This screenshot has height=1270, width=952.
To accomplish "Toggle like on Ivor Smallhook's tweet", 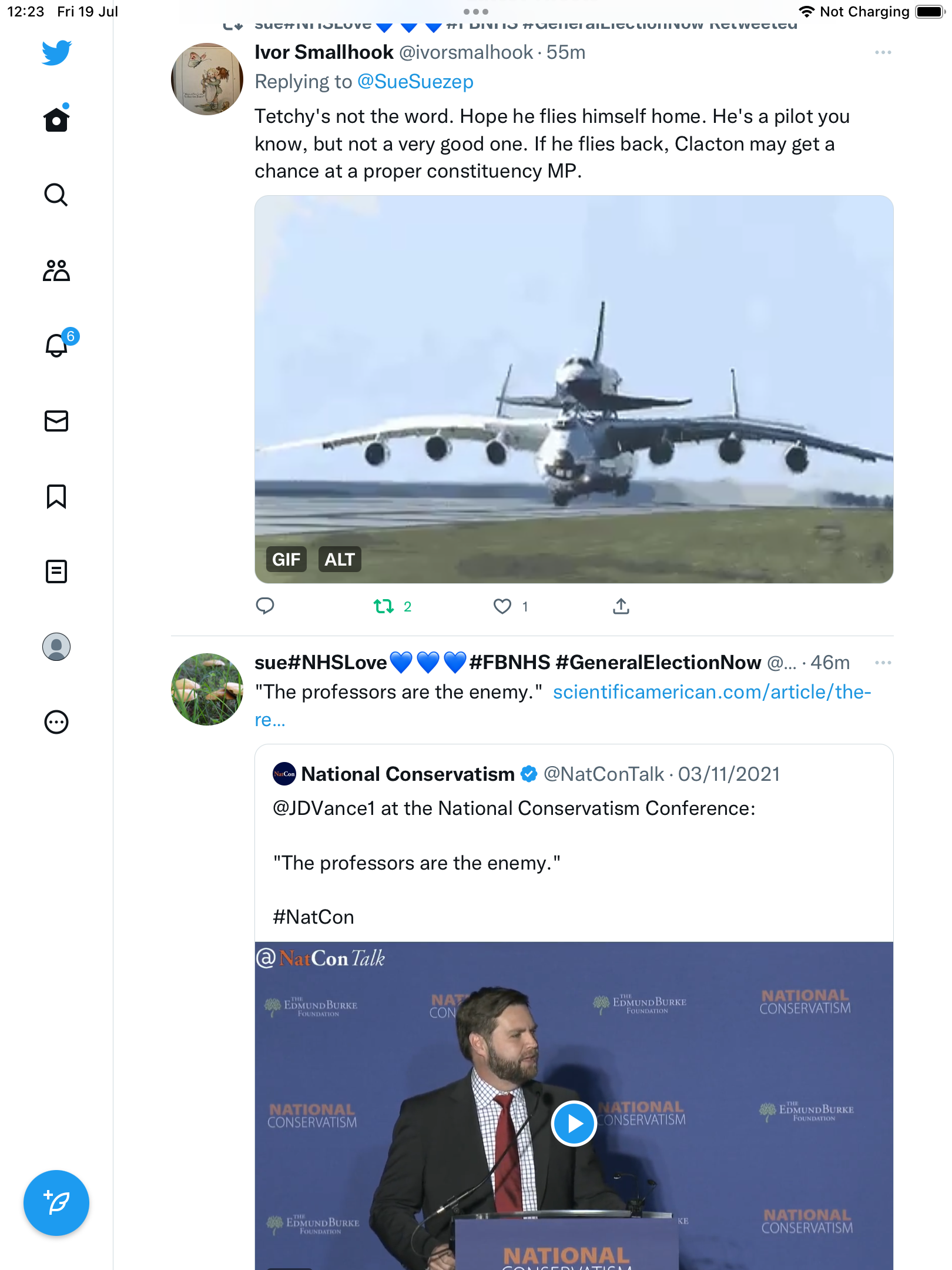I will (502, 606).
